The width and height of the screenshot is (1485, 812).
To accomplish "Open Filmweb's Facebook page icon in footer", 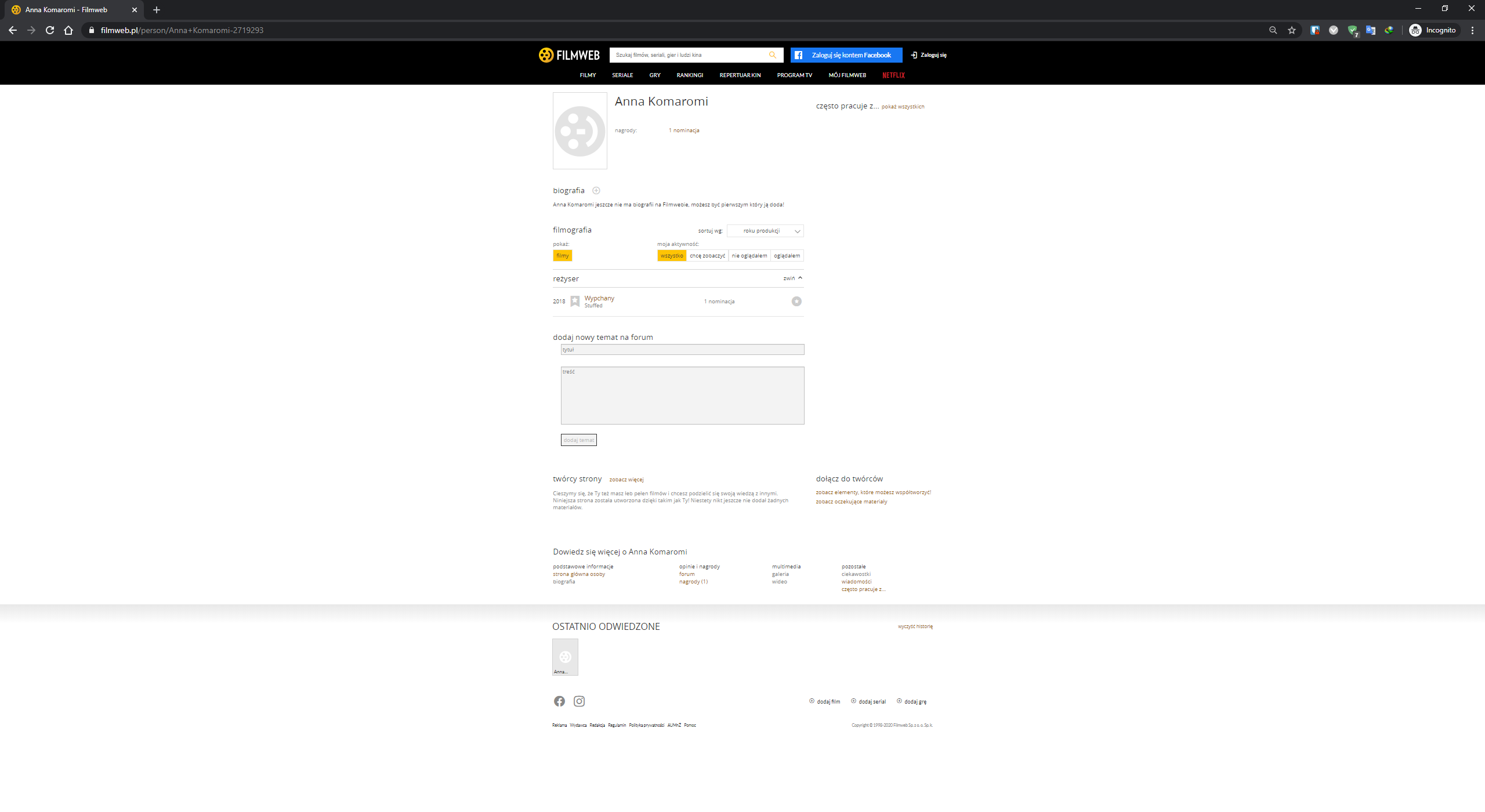I will [x=559, y=701].
